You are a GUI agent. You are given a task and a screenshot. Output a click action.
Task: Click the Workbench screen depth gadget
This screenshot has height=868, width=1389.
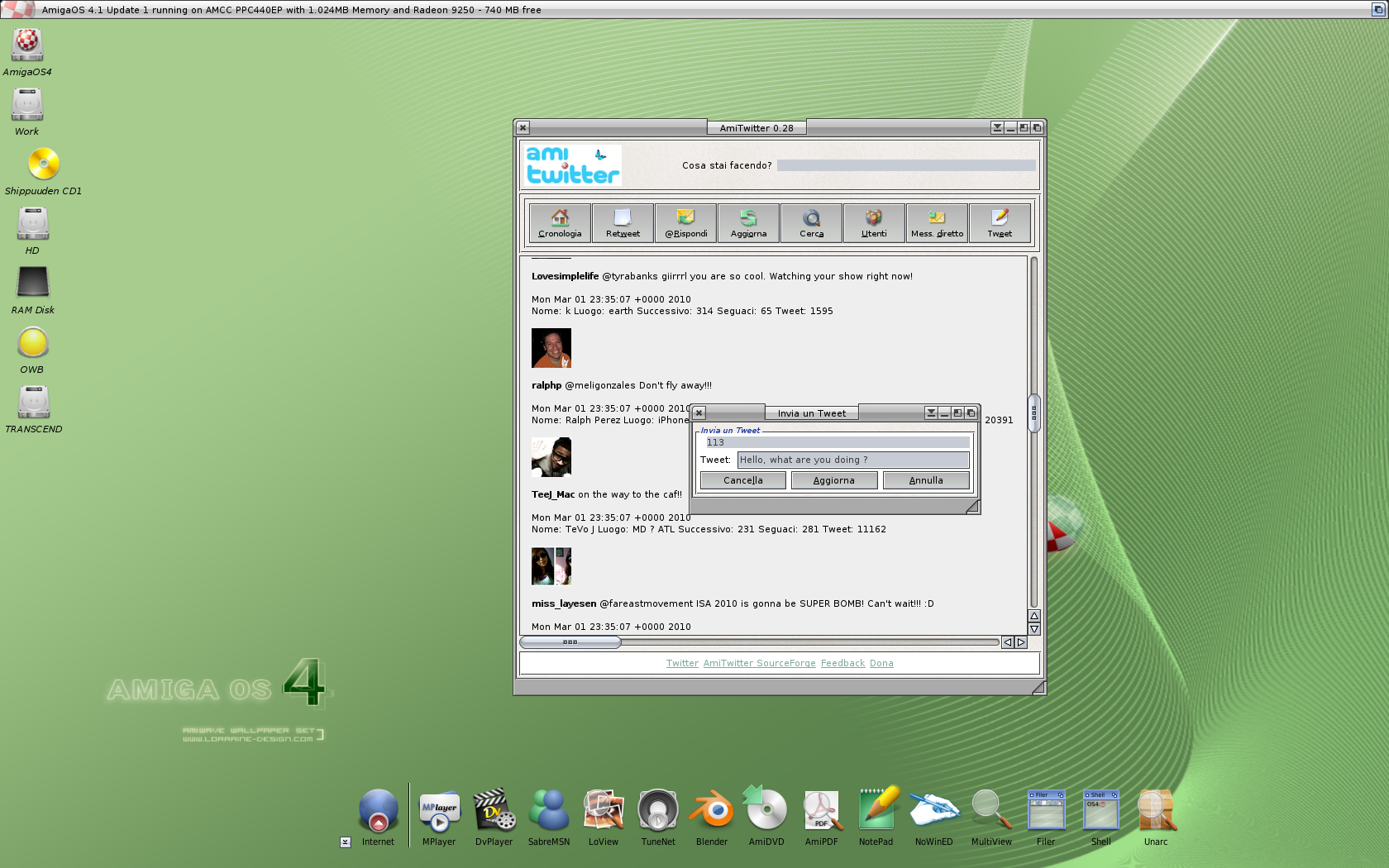[1379, 10]
